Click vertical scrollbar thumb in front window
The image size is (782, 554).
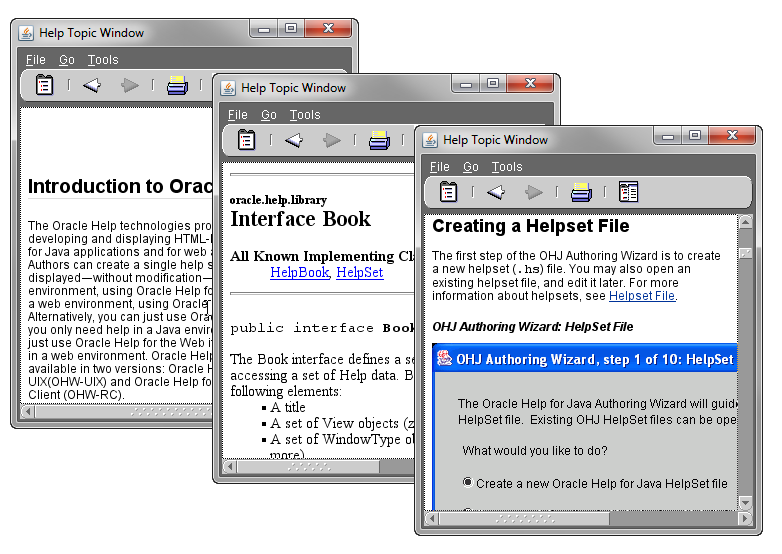(745, 253)
